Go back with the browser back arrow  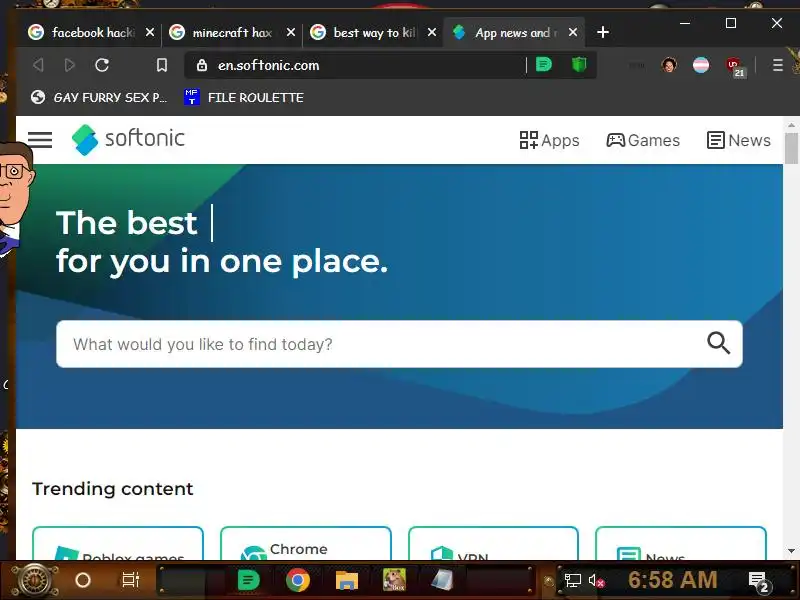38,65
